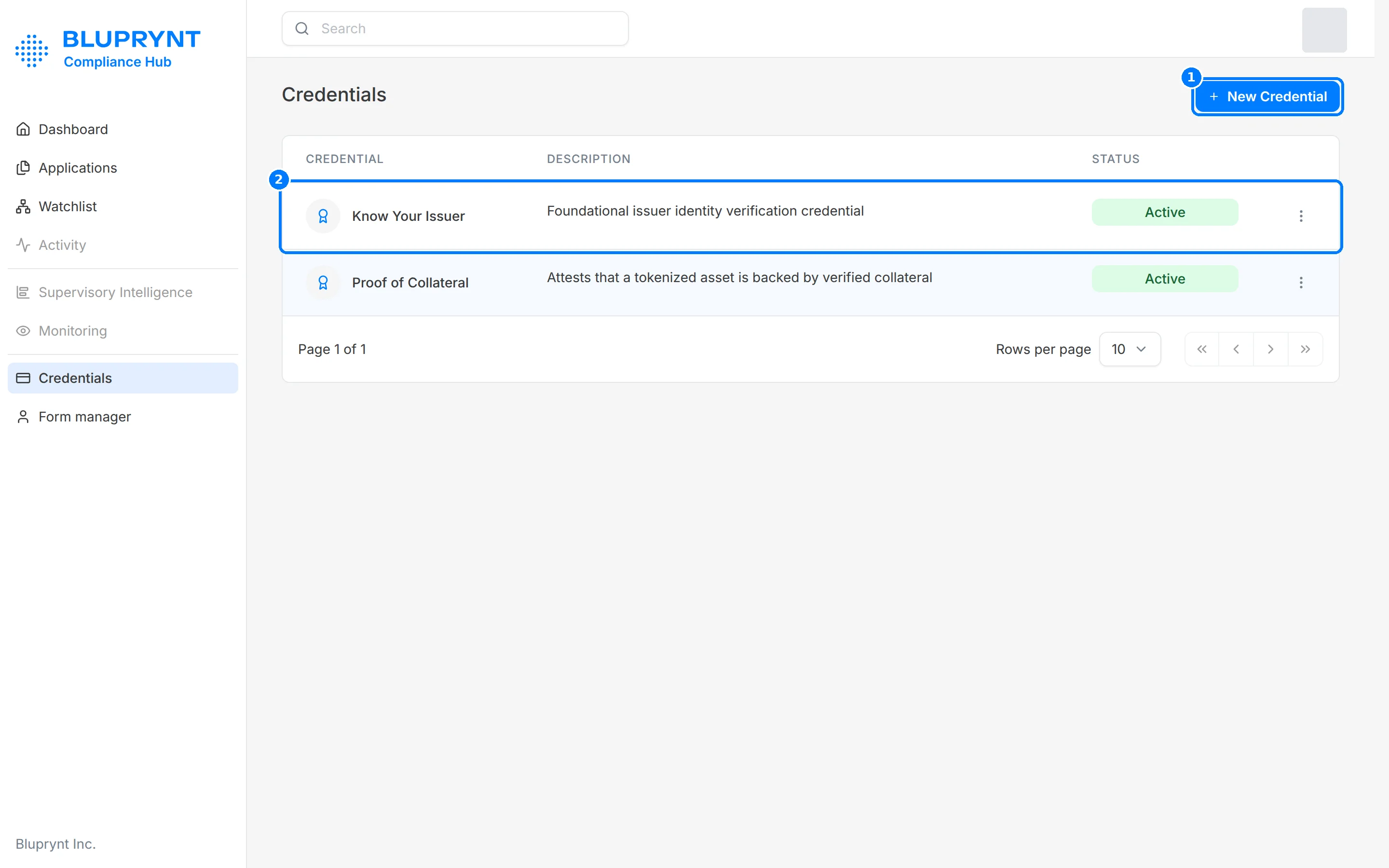Click the Active badge for Know Your Issuer
1389x868 pixels.
(x=1165, y=212)
